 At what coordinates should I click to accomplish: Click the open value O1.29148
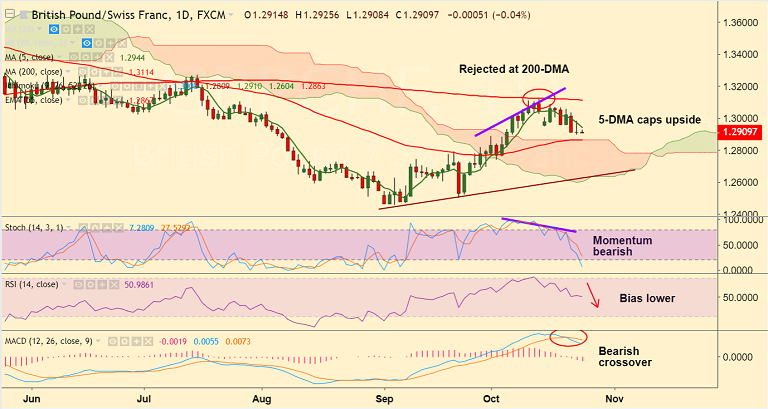click(x=264, y=15)
